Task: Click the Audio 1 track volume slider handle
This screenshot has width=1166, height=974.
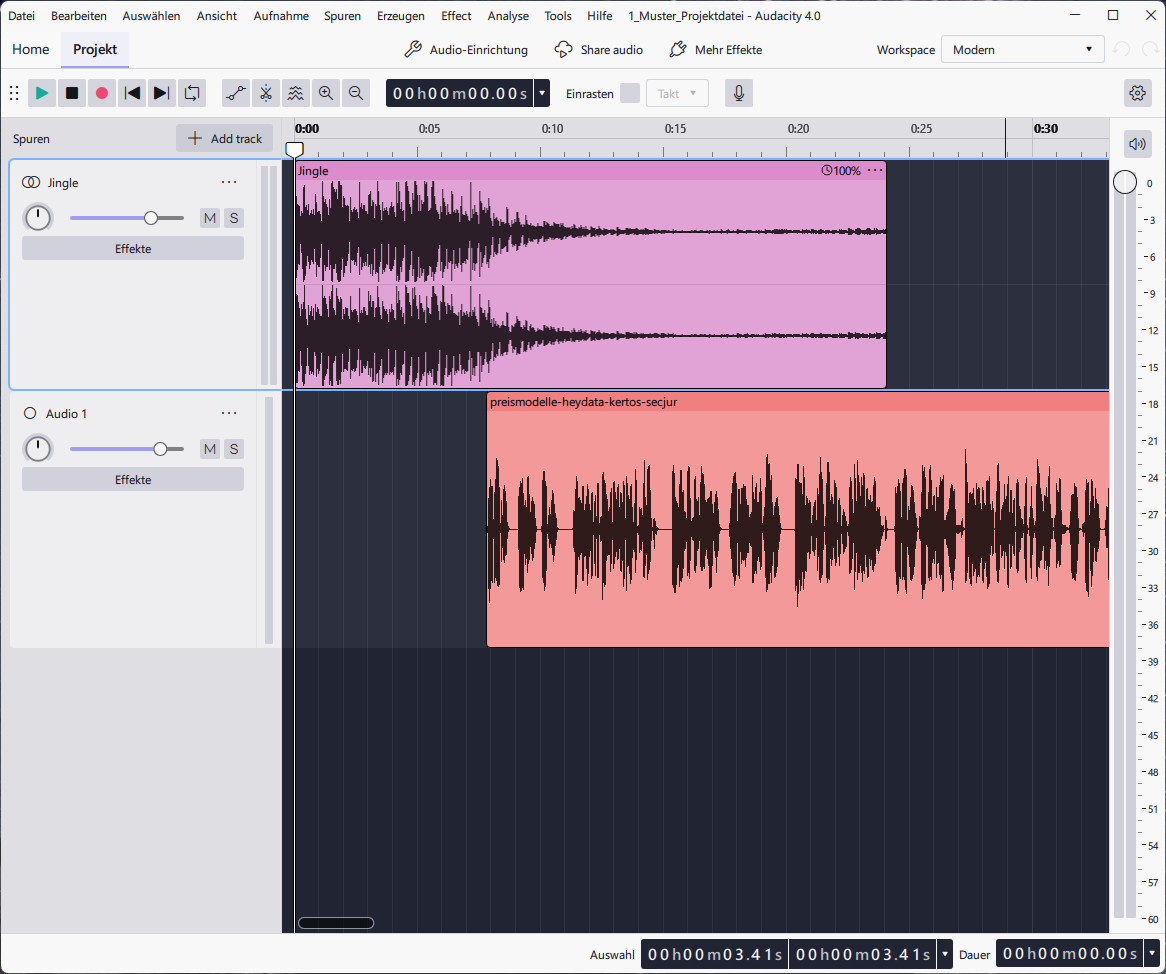Action: pos(160,448)
